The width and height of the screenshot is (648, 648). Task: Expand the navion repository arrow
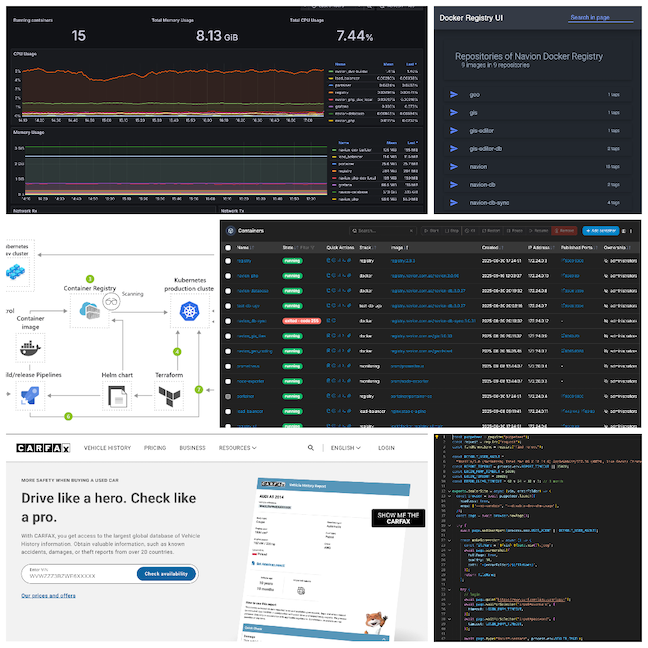pos(454,167)
